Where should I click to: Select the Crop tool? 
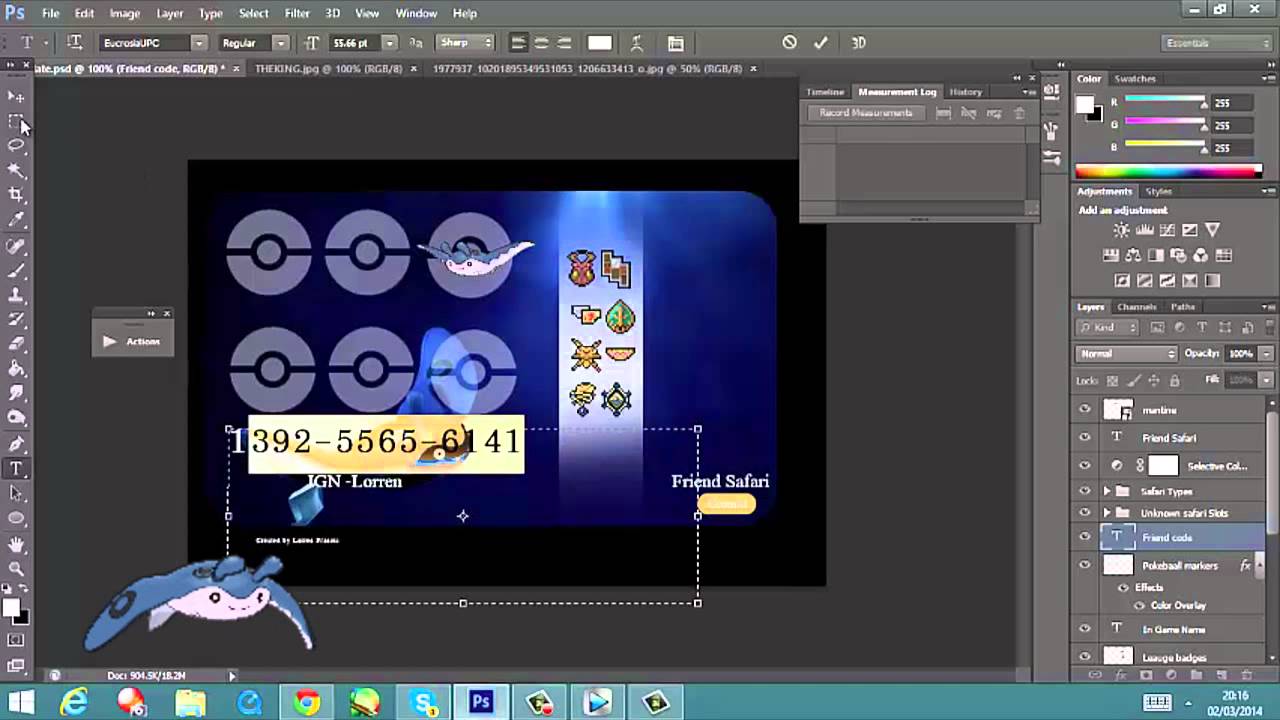[x=16, y=195]
